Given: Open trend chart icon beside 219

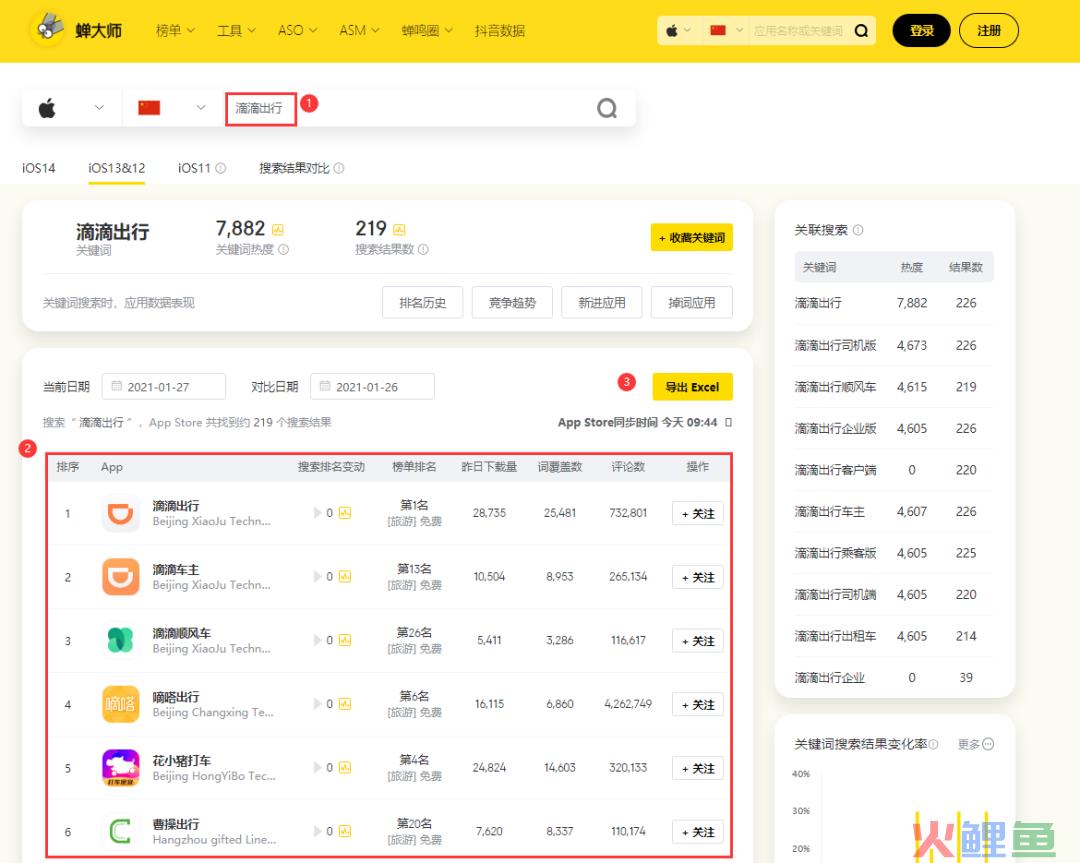Looking at the screenshot, I should pos(399,229).
